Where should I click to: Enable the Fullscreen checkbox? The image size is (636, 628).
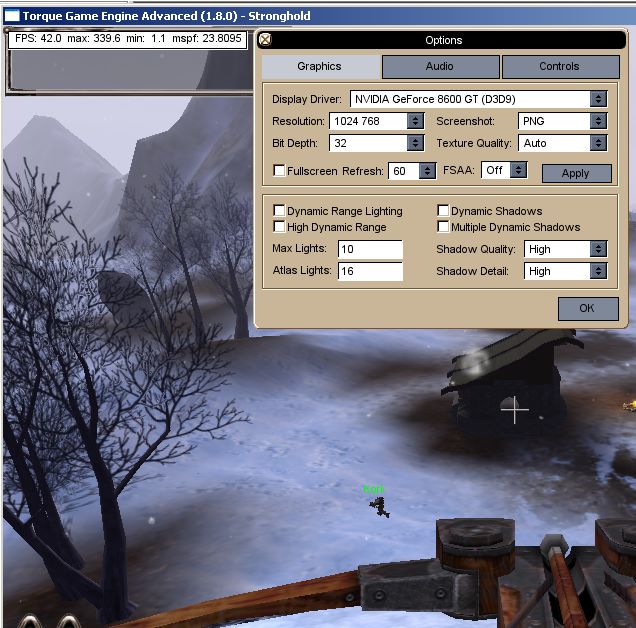(x=279, y=170)
